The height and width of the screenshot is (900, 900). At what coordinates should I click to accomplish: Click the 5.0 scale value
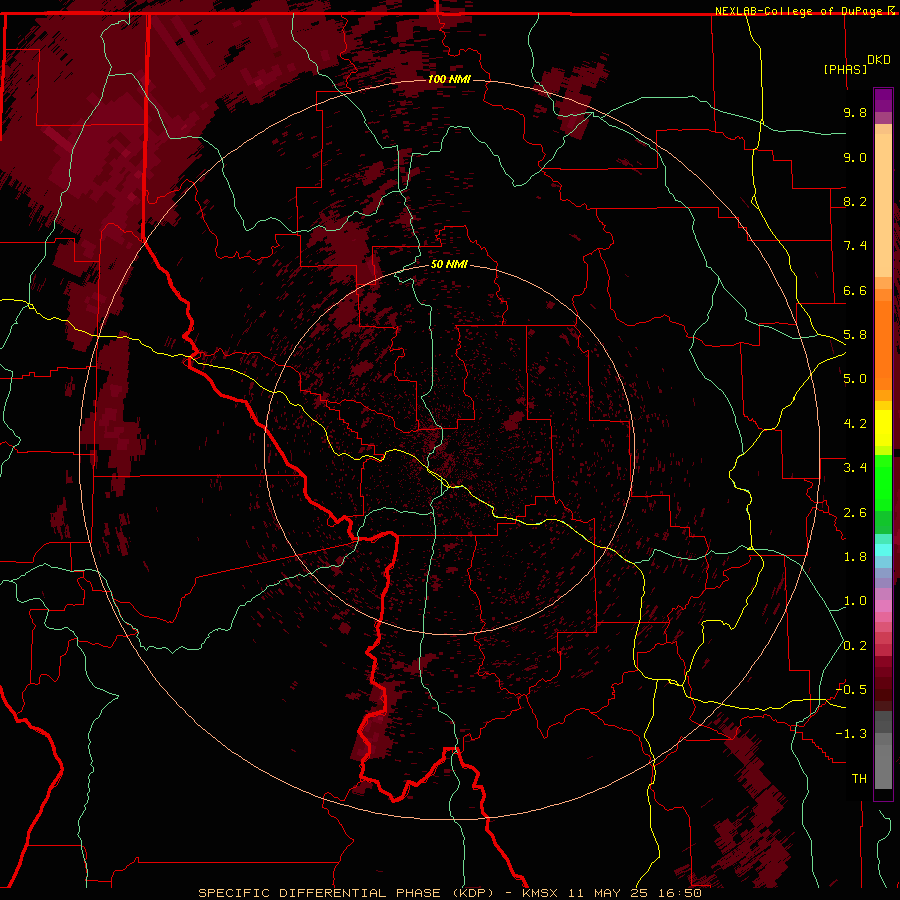pos(855,379)
